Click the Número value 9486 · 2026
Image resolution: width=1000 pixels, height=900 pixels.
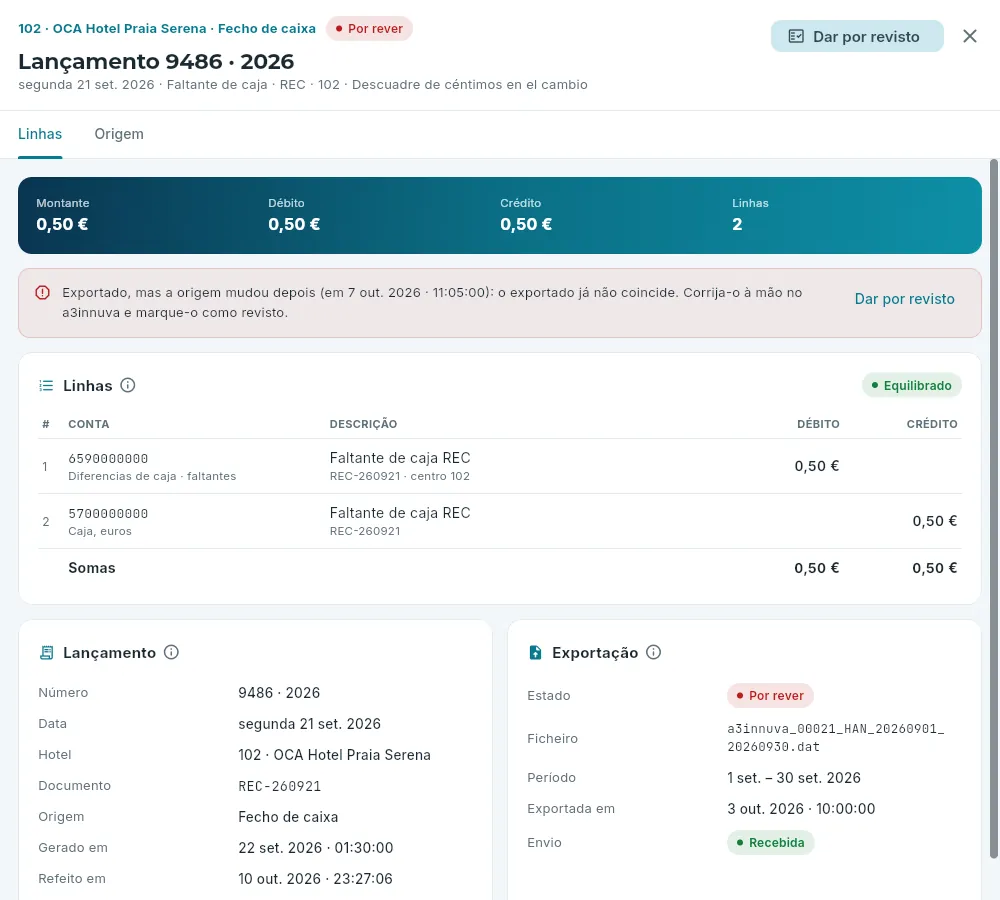click(x=279, y=693)
